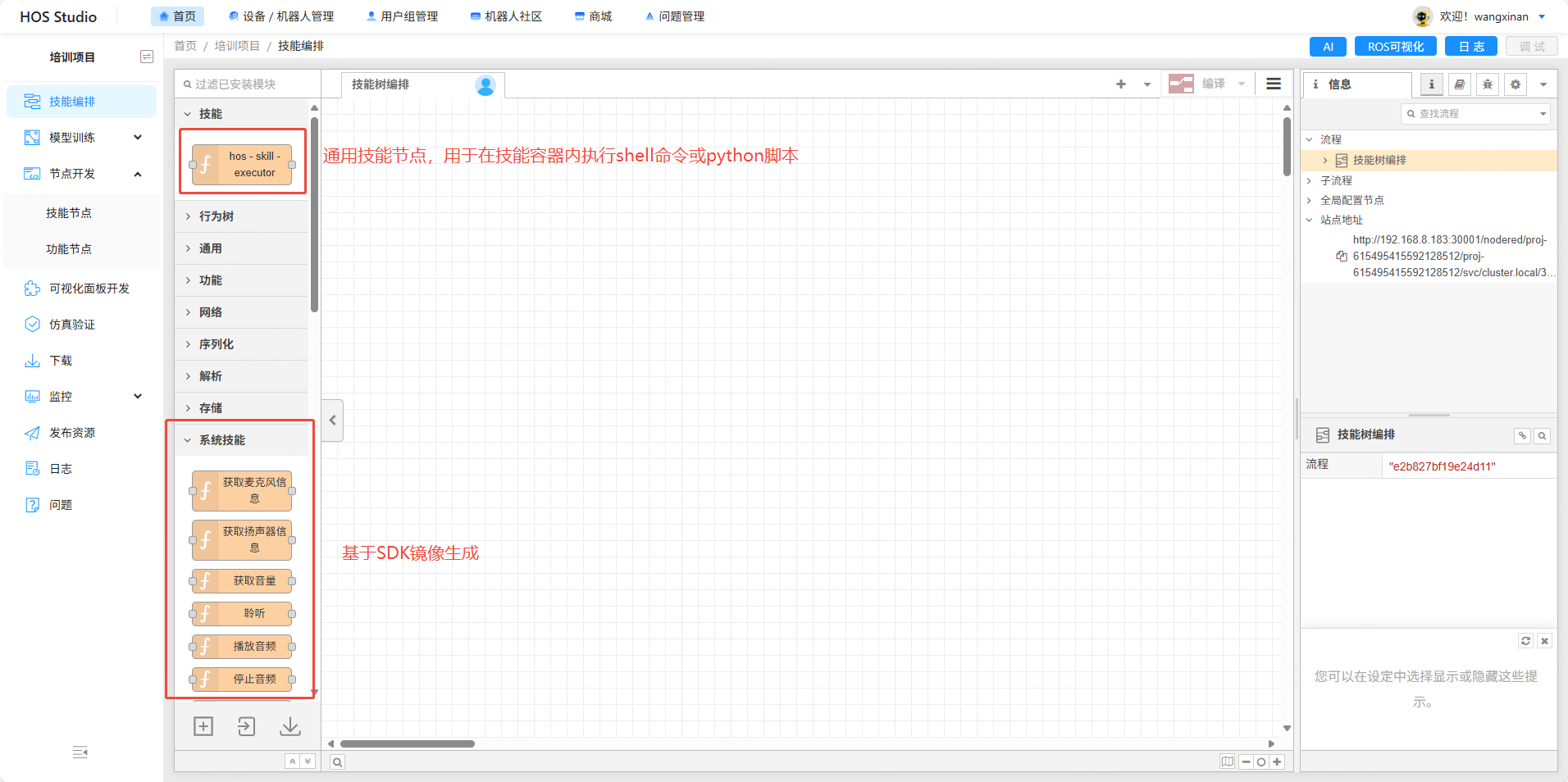Image resolution: width=1568 pixels, height=782 pixels.
Task: Click the download arrow icon below palette
Action: tap(290, 726)
